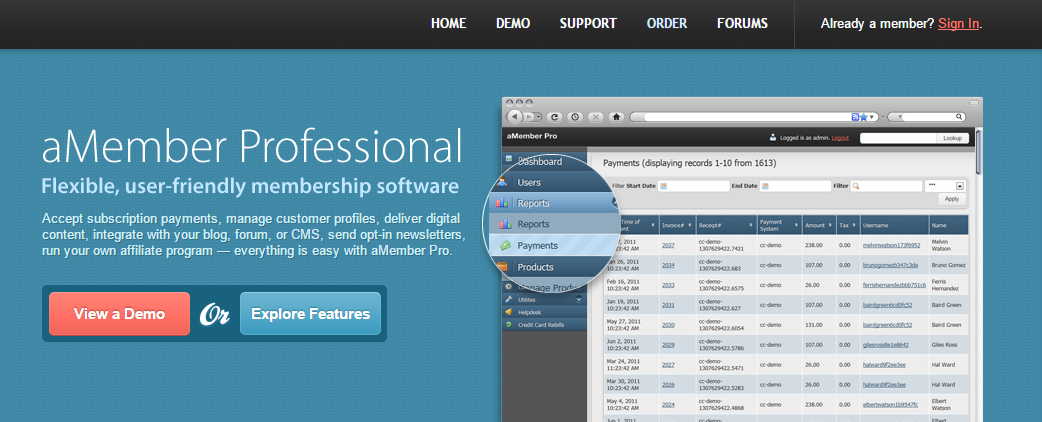The width and height of the screenshot is (1042, 422).
Task: Open username ferrishernandezbbb751c6 link
Action: (894, 285)
